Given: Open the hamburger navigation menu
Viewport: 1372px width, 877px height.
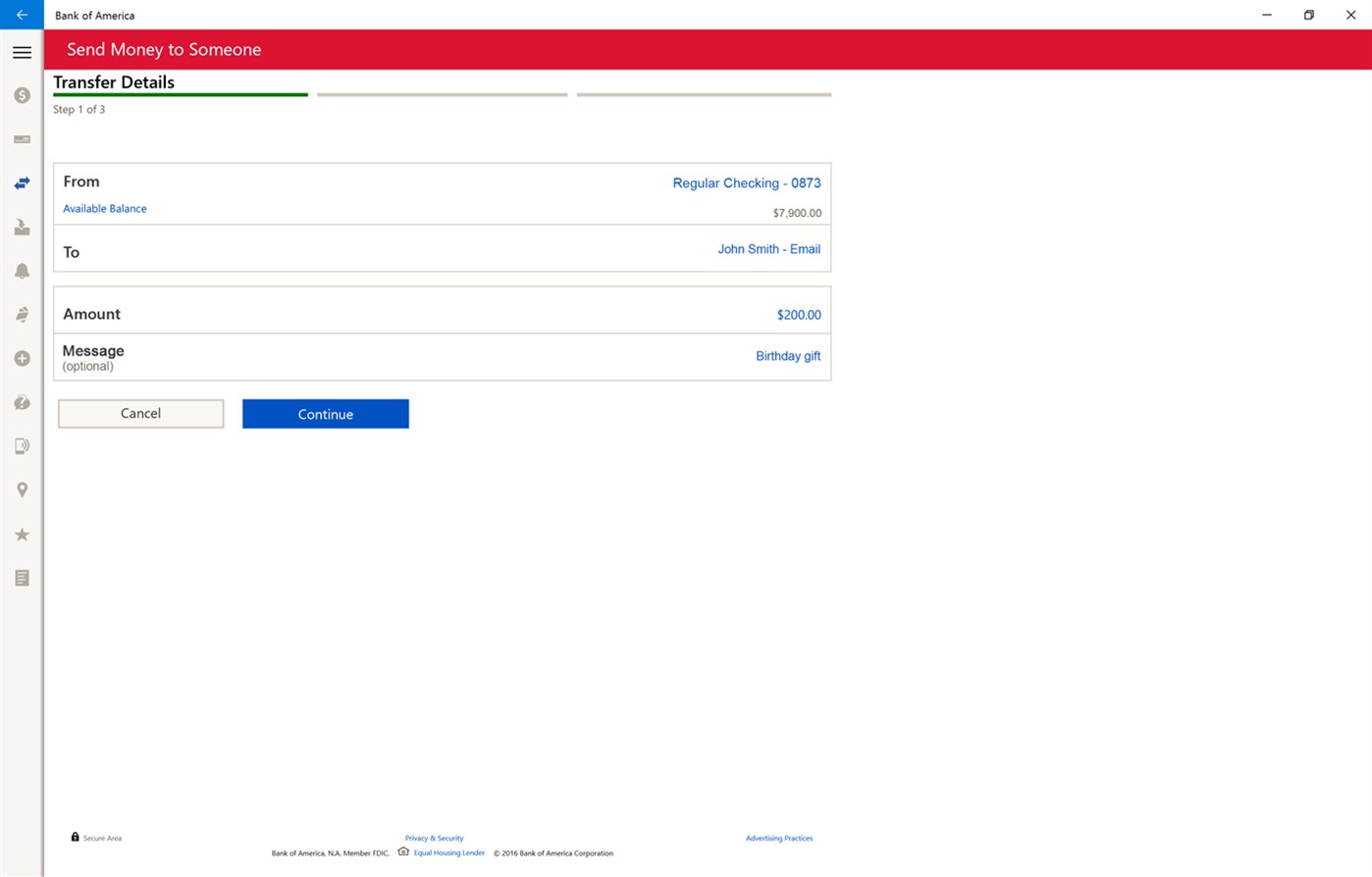Looking at the screenshot, I should point(22,52).
